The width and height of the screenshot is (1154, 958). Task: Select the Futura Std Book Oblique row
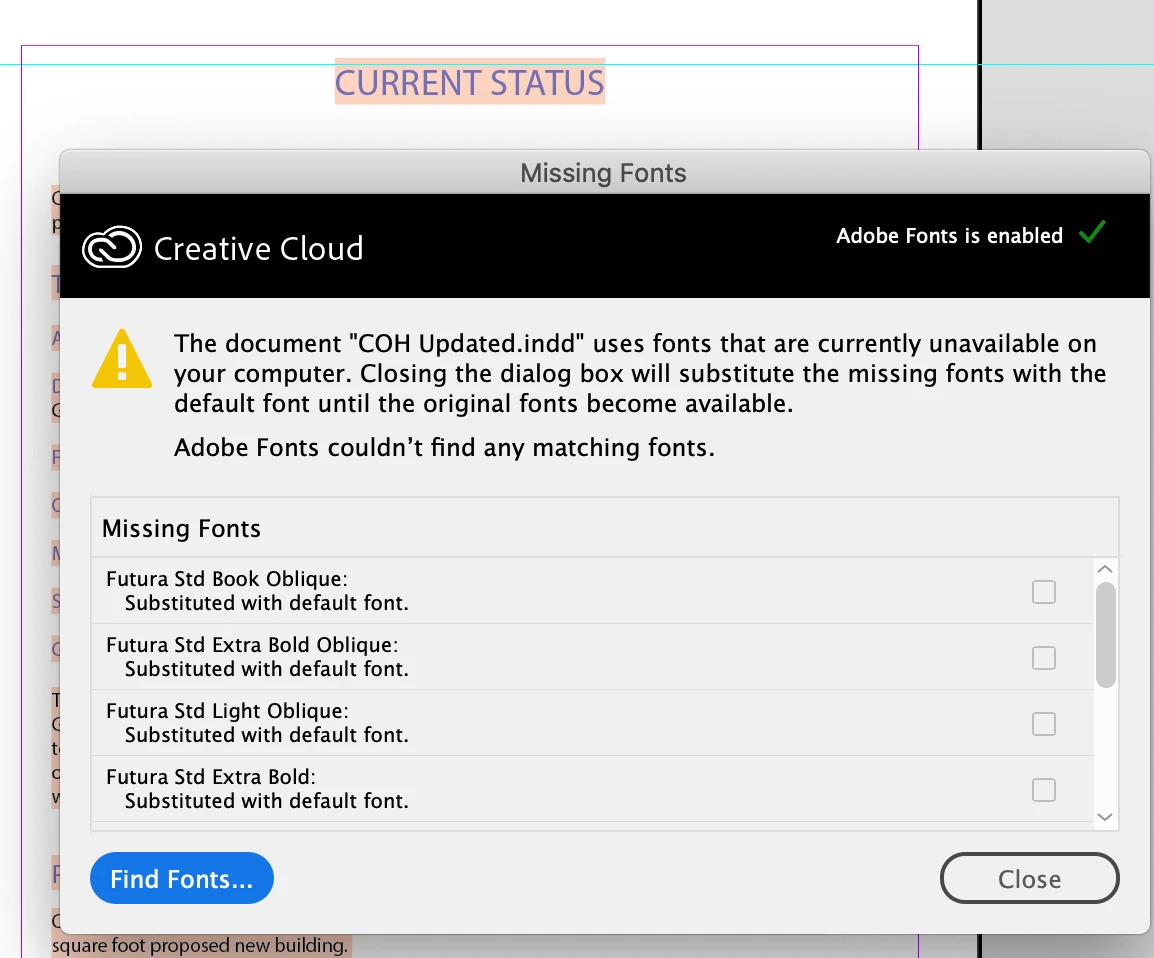(x=592, y=591)
